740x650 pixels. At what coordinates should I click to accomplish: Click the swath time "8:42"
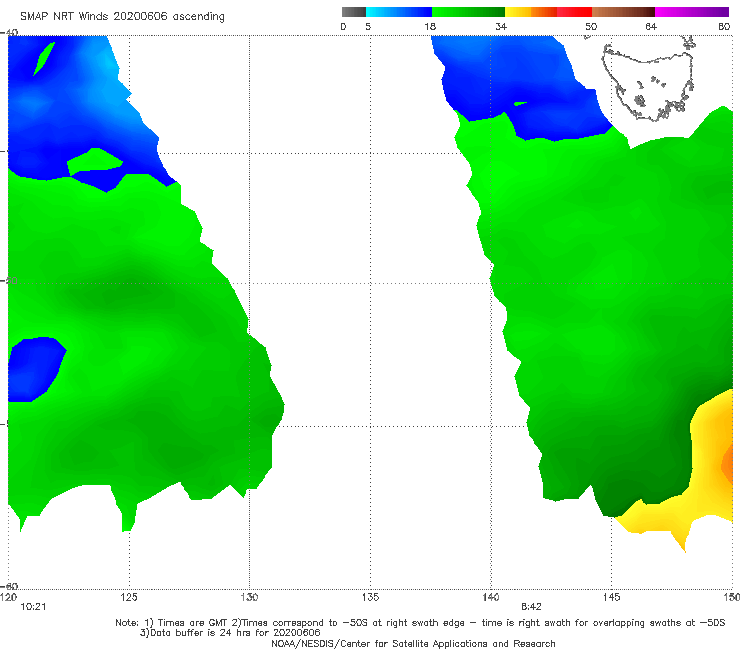click(531, 607)
